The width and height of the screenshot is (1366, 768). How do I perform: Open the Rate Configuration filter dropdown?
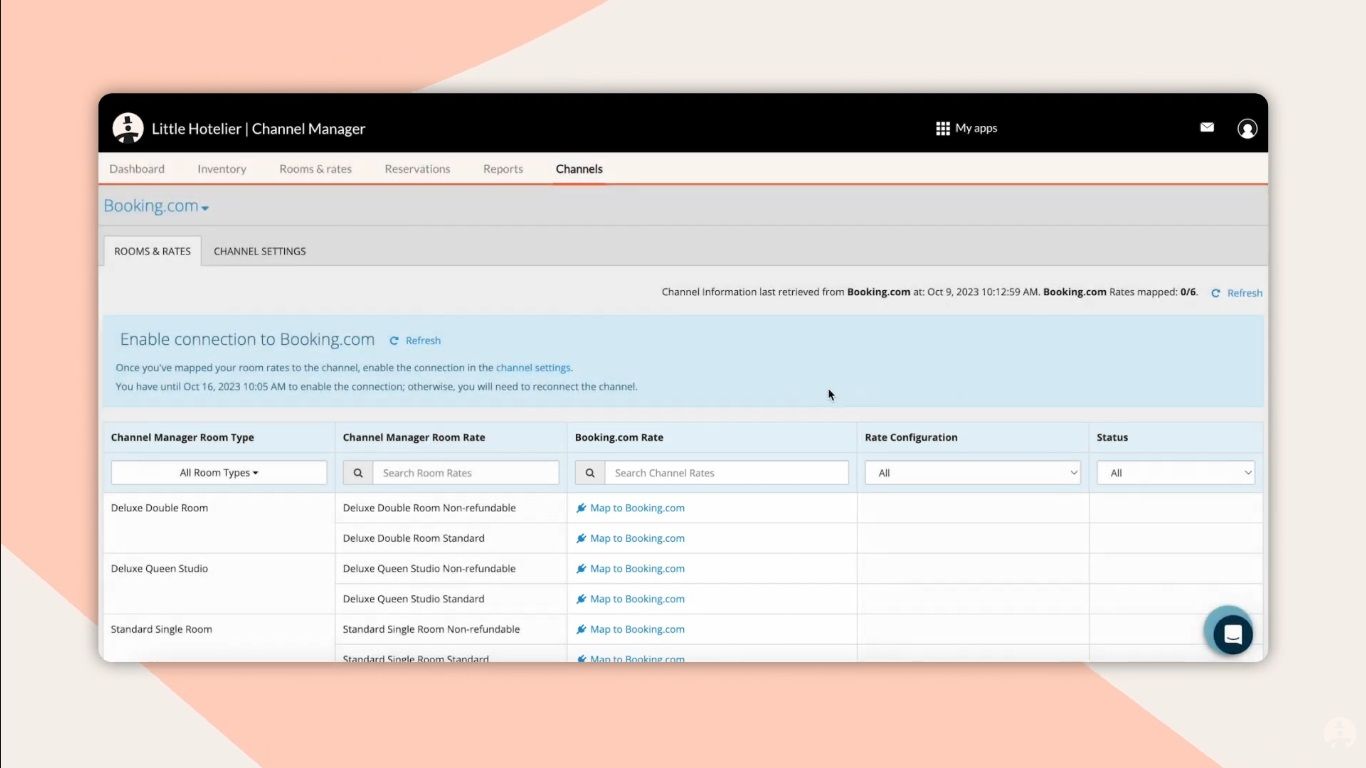pos(973,473)
